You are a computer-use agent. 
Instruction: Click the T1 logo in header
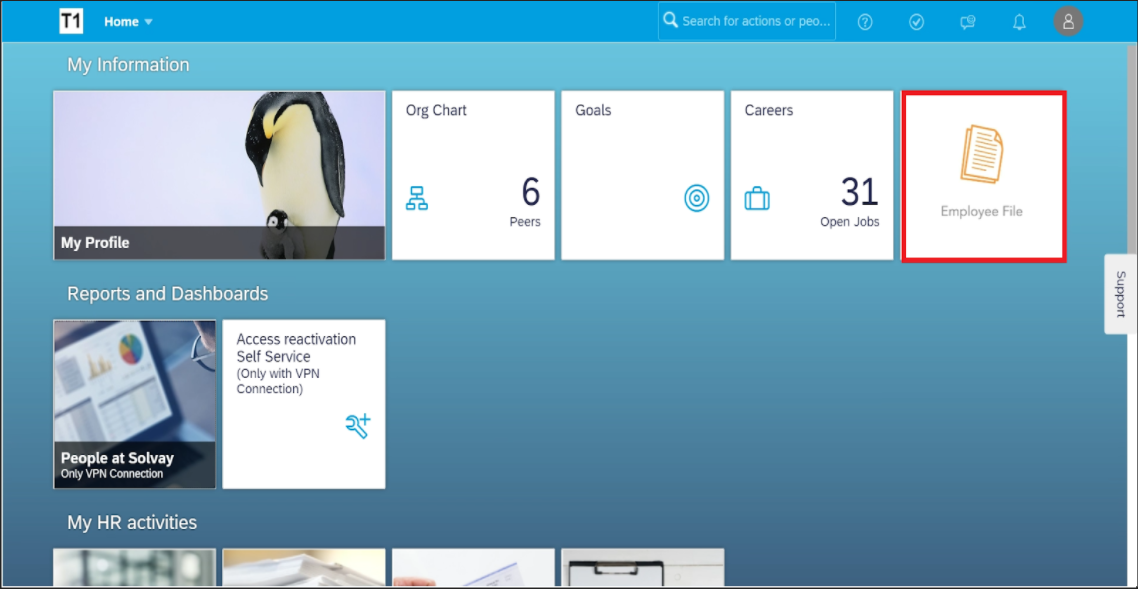[x=71, y=21]
